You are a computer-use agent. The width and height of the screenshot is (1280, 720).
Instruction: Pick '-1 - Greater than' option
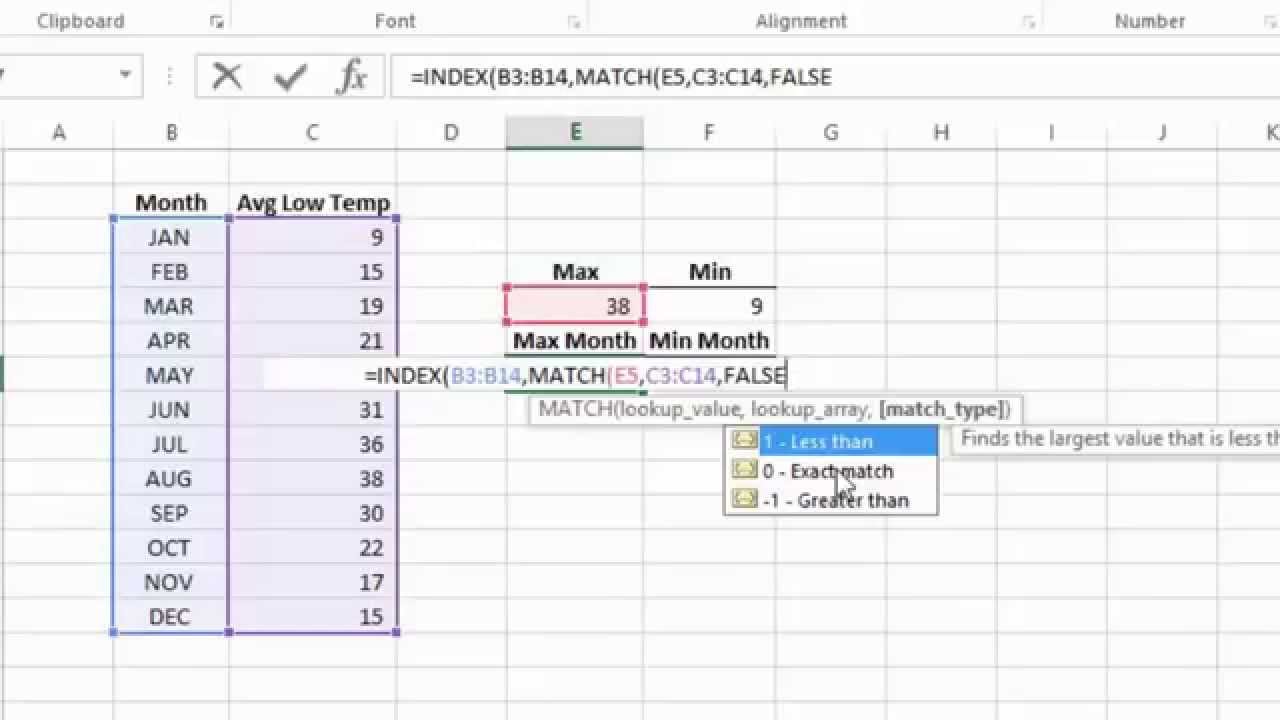point(831,500)
